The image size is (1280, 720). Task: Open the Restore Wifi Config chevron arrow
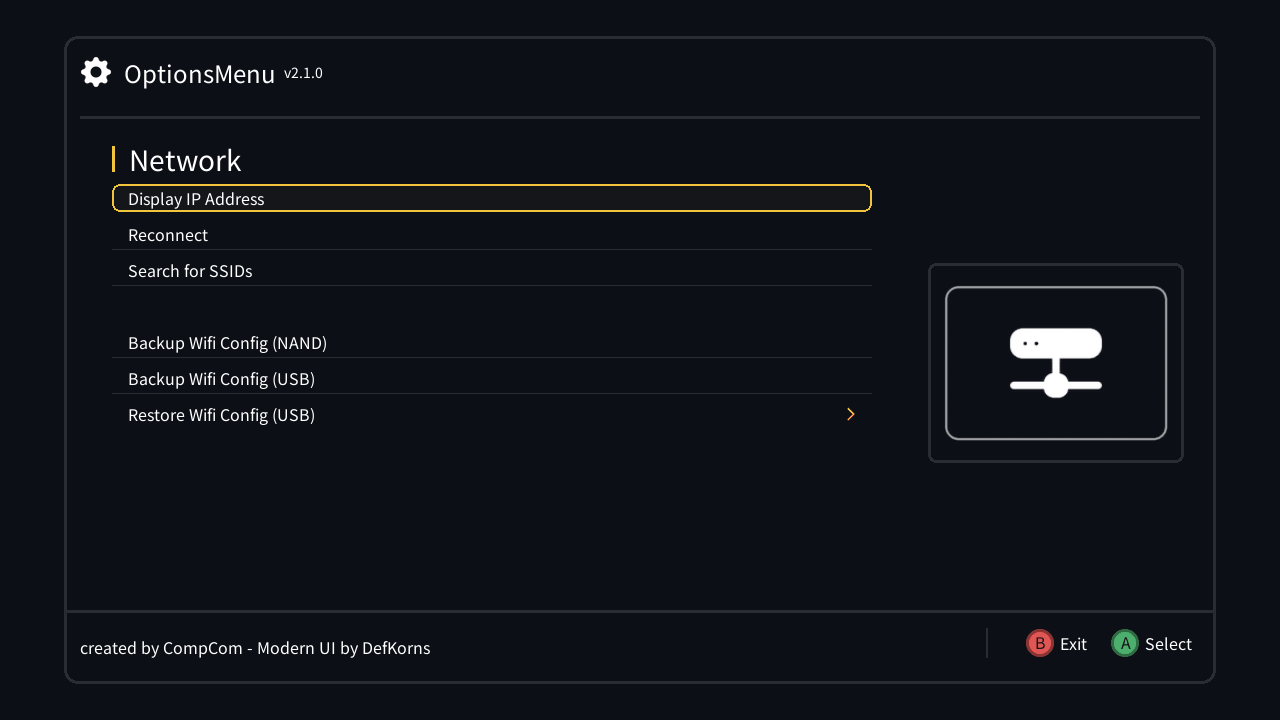(851, 414)
